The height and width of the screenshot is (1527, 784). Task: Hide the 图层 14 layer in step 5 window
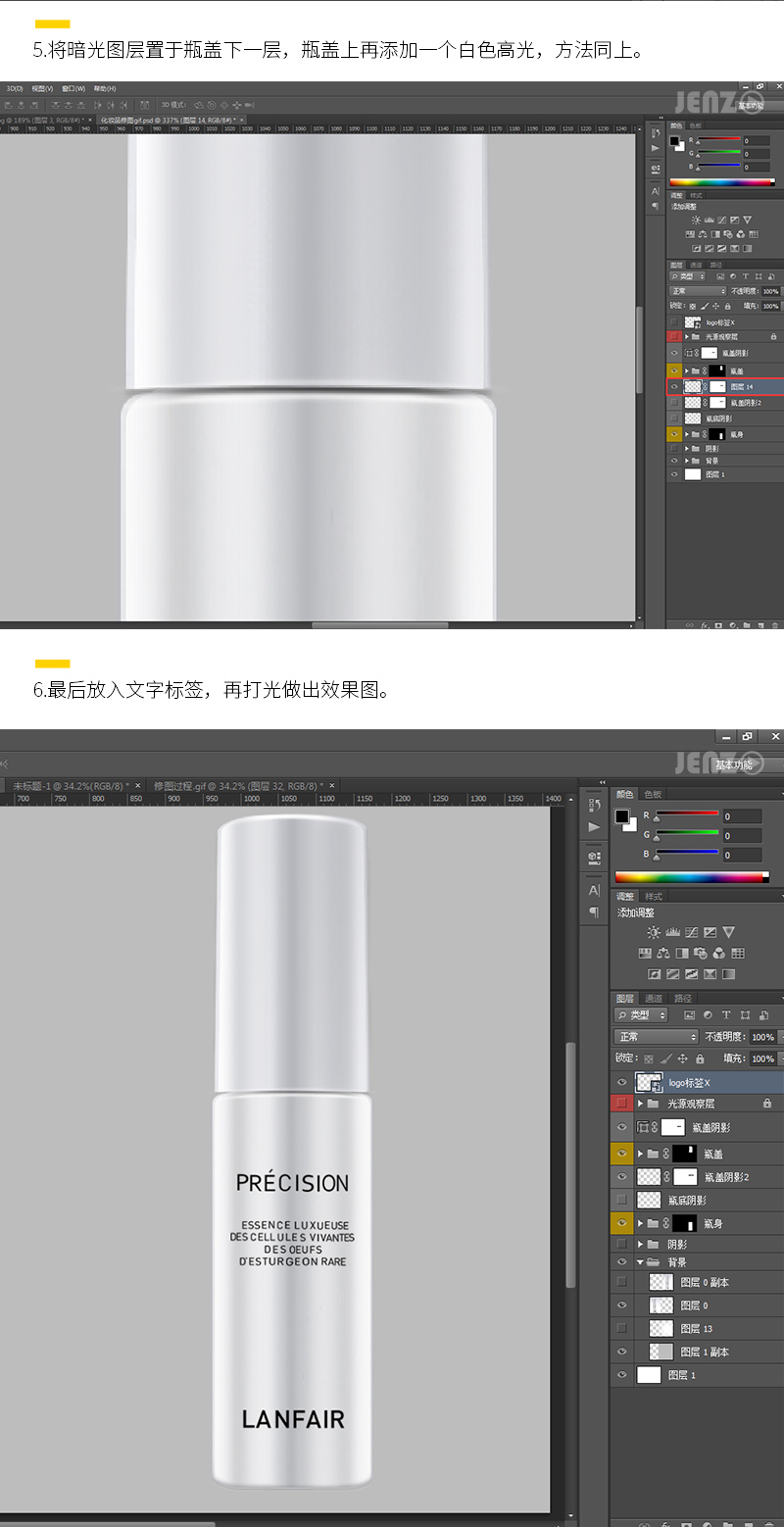(x=673, y=387)
